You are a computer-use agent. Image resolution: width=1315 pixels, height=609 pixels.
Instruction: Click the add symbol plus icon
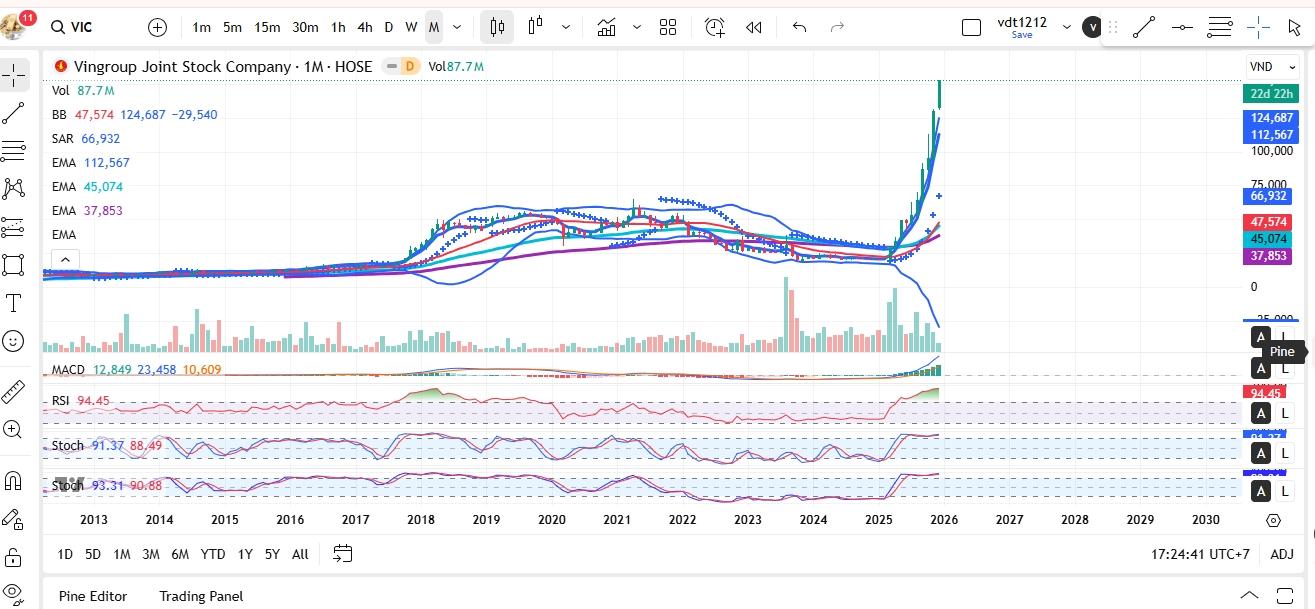coord(157,28)
